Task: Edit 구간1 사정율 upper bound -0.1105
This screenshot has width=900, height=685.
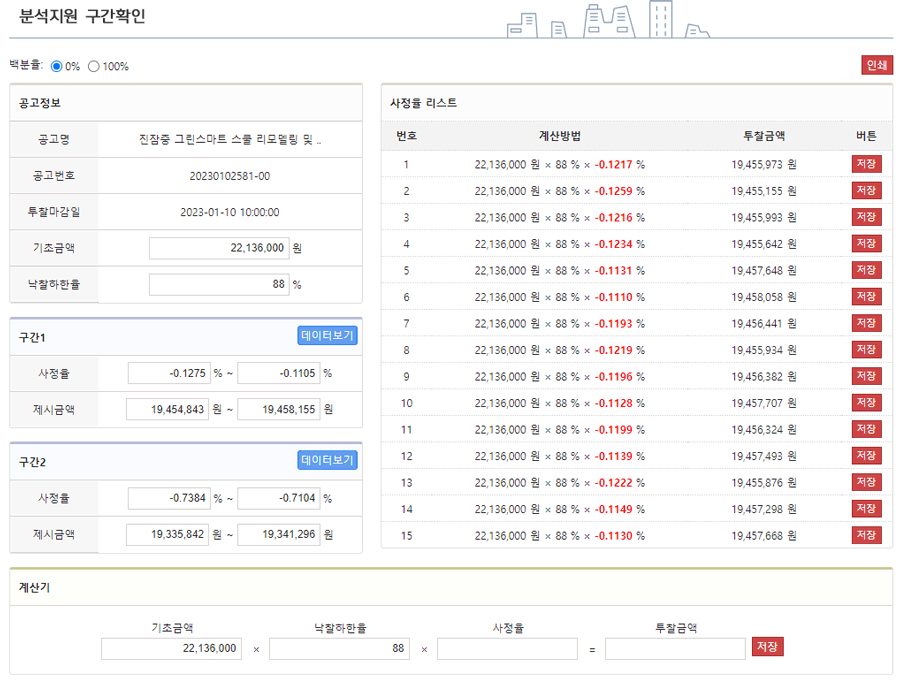Action: (278, 373)
